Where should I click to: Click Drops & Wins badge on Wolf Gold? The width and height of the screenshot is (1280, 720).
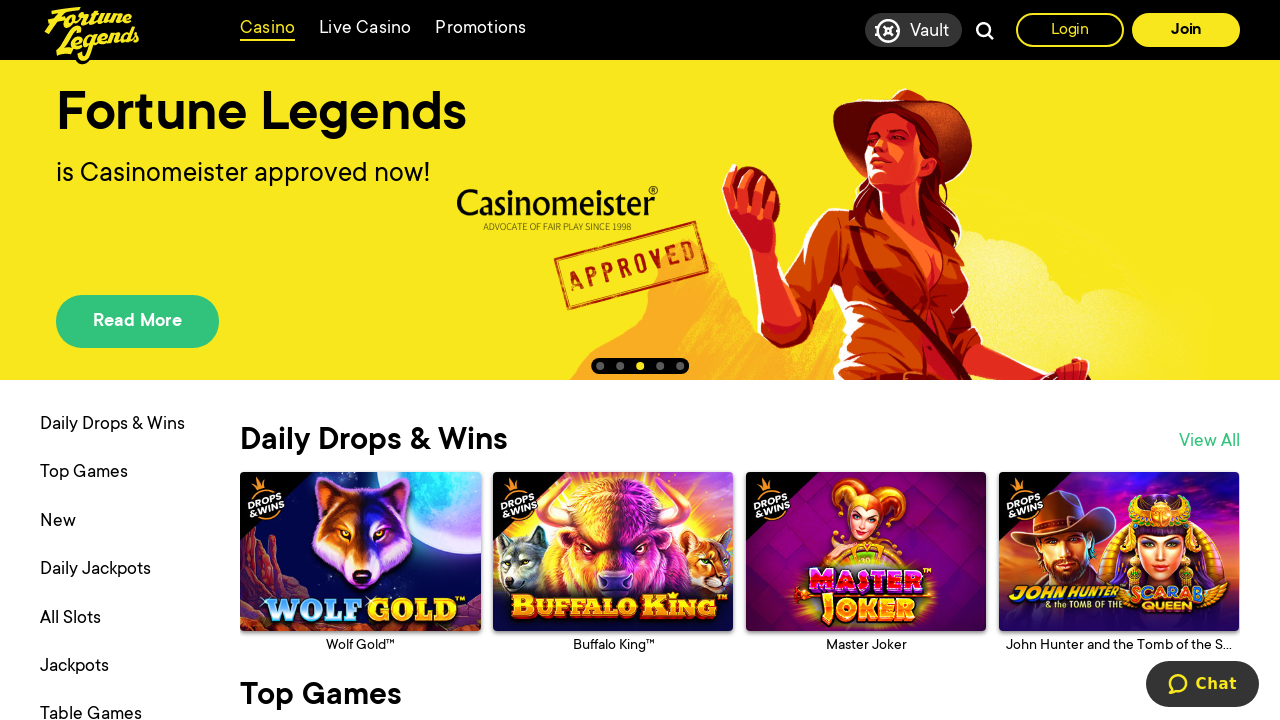pyautogui.click(x=266, y=497)
